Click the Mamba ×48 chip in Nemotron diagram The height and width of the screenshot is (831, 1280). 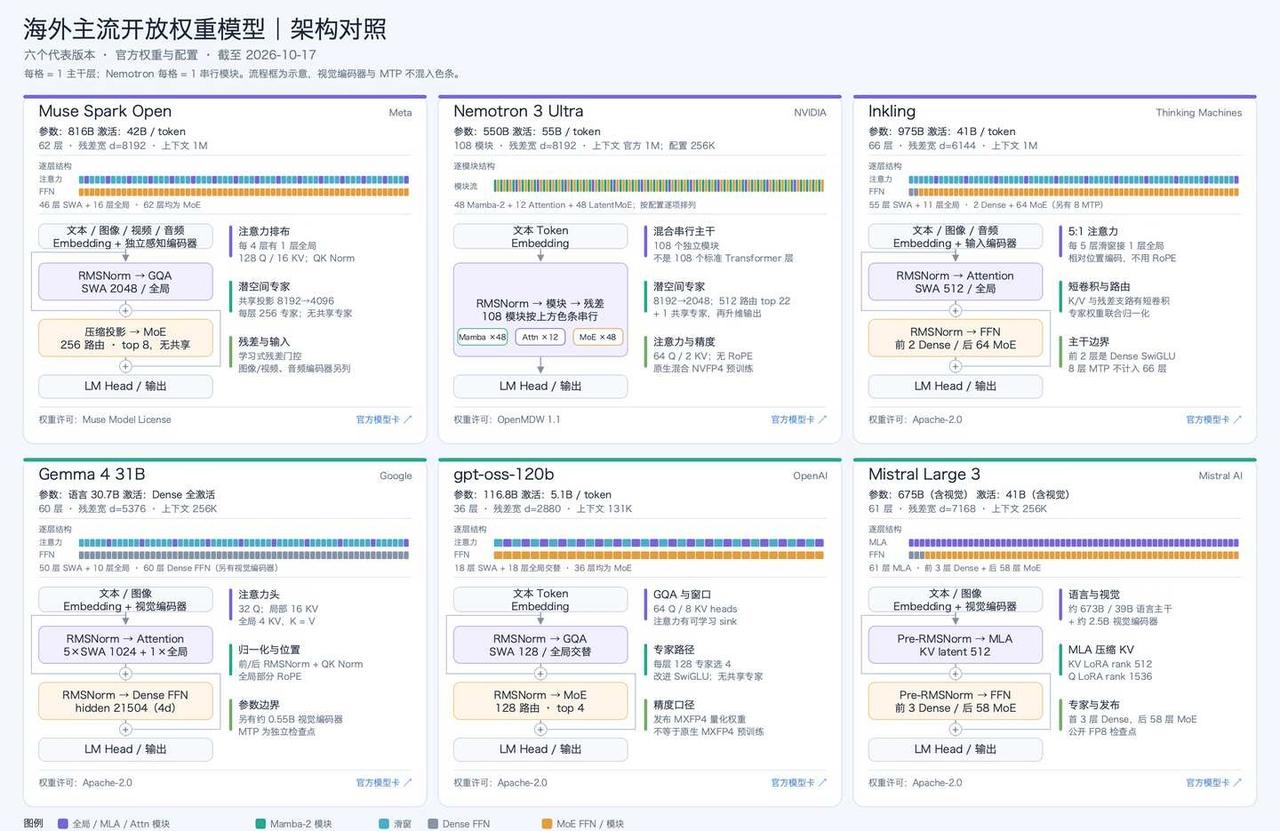(483, 337)
